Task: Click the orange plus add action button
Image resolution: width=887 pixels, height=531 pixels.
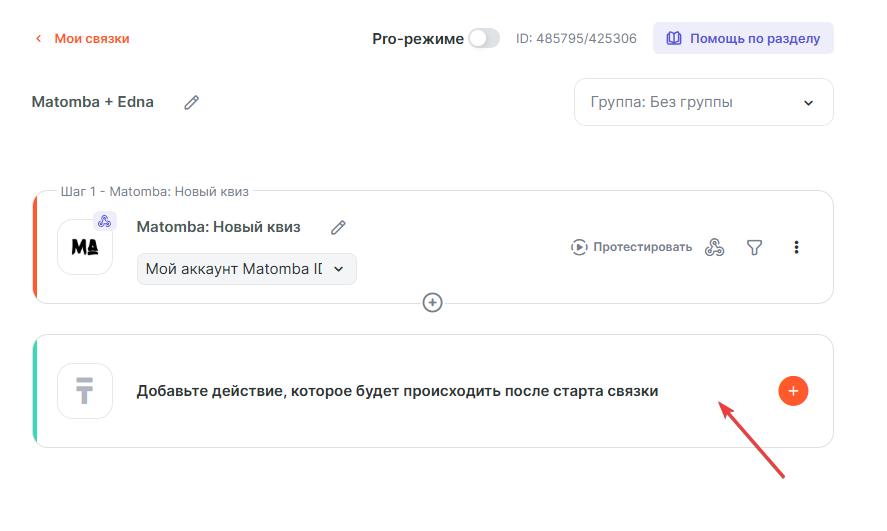Action: click(x=793, y=391)
